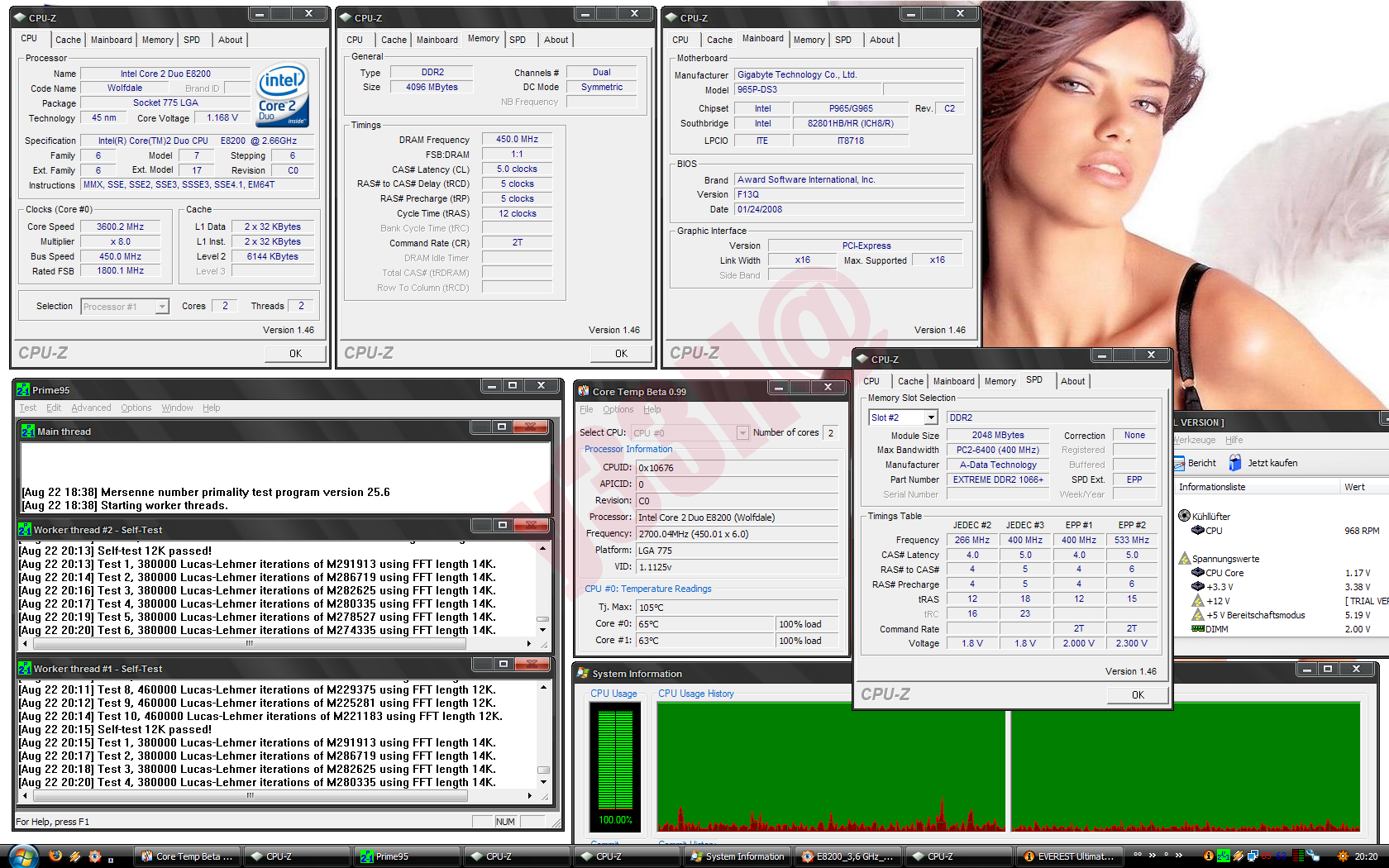The image size is (1389, 868).
Task: Click the Intel Core 2 Duo logo
Action: 283,95
